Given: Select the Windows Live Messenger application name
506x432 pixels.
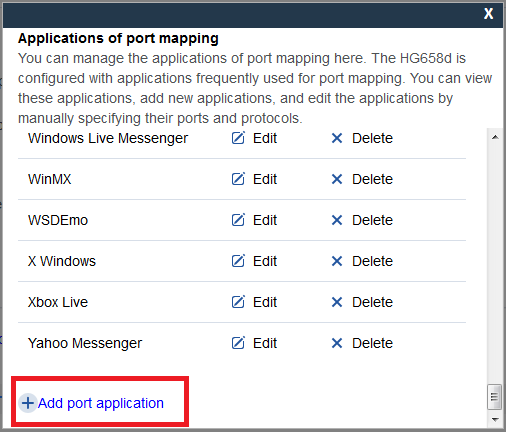Looking at the screenshot, I should click(108, 138).
